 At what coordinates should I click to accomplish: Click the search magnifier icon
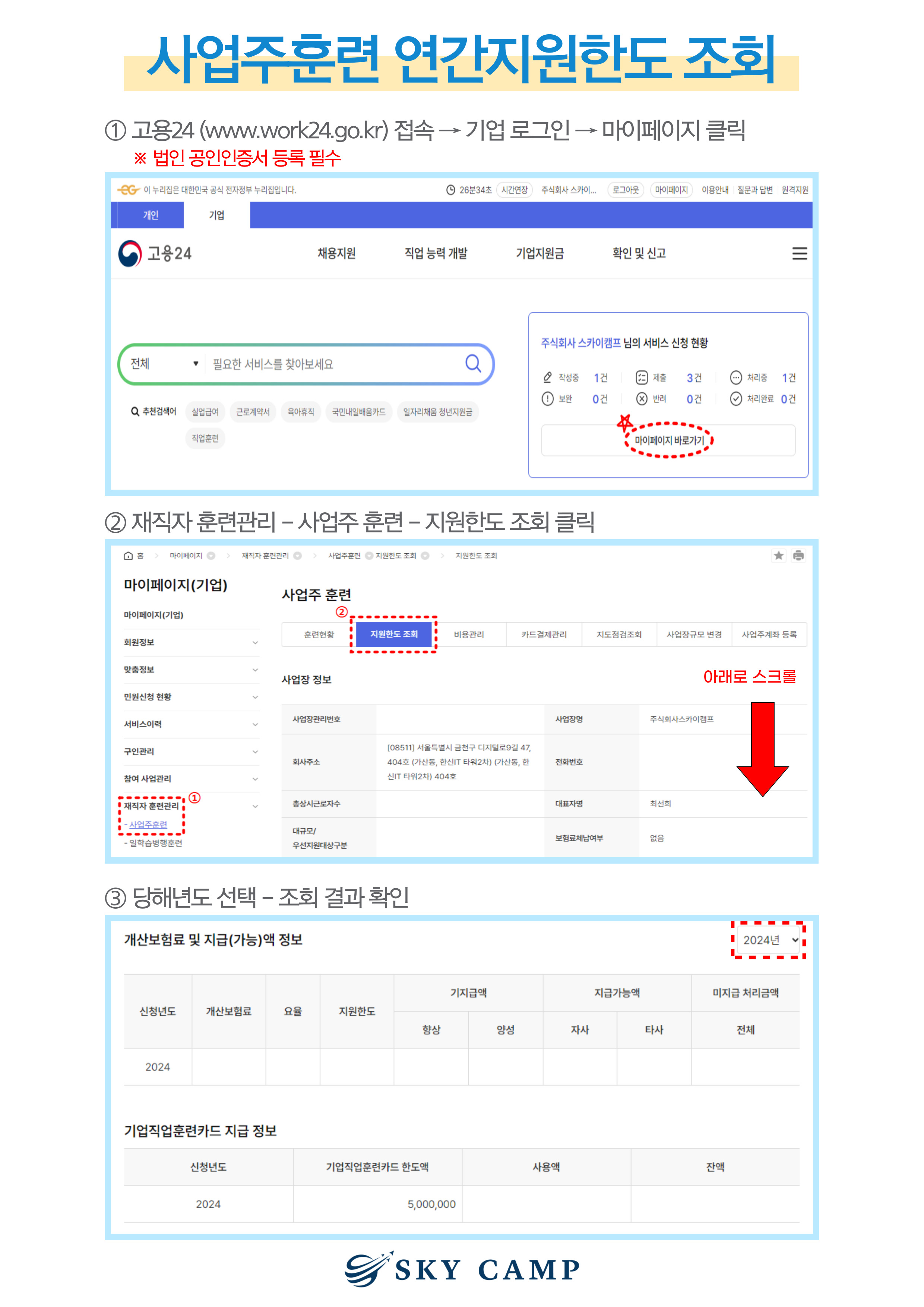click(472, 363)
